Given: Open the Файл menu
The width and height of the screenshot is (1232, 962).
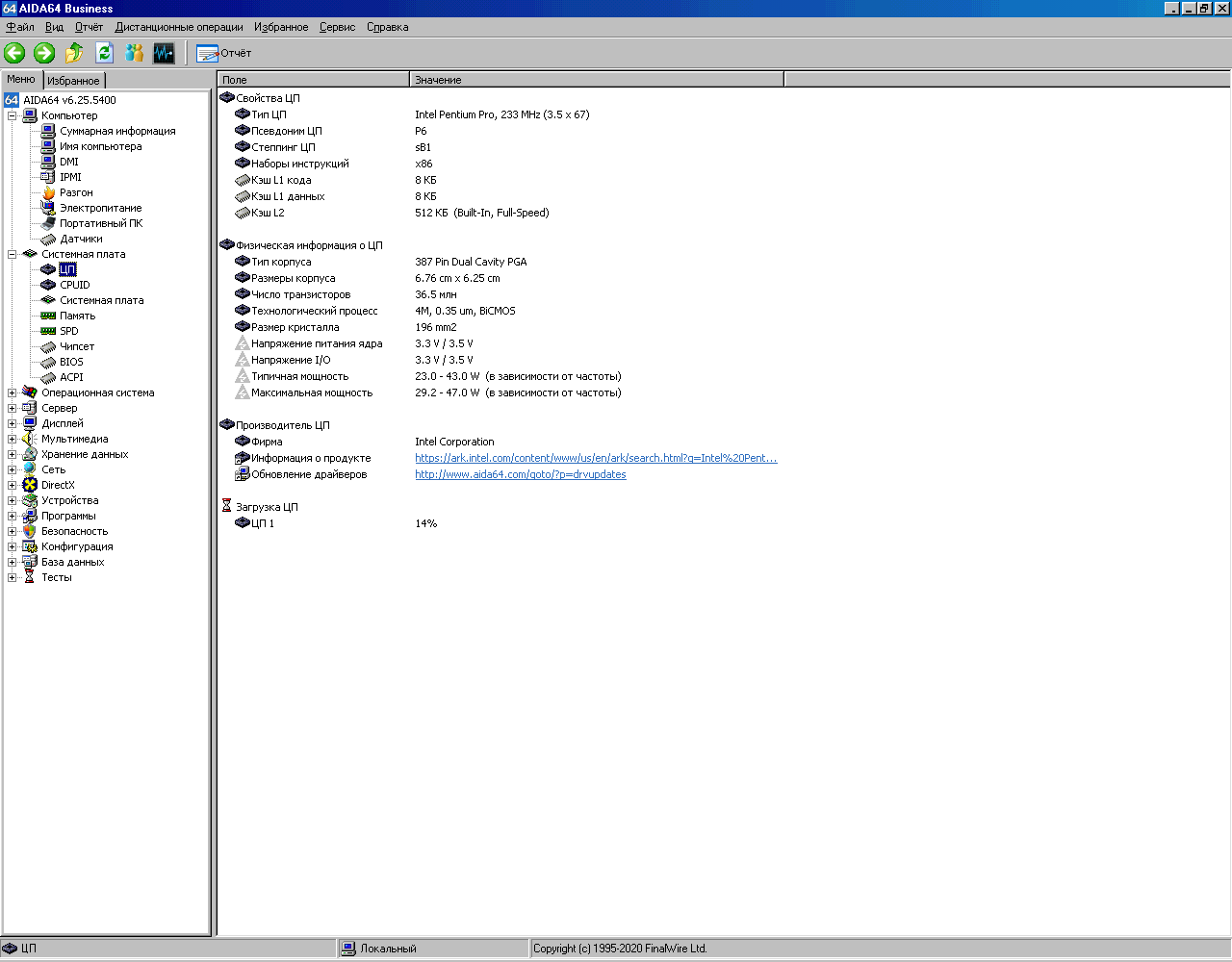Looking at the screenshot, I should (x=20, y=27).
